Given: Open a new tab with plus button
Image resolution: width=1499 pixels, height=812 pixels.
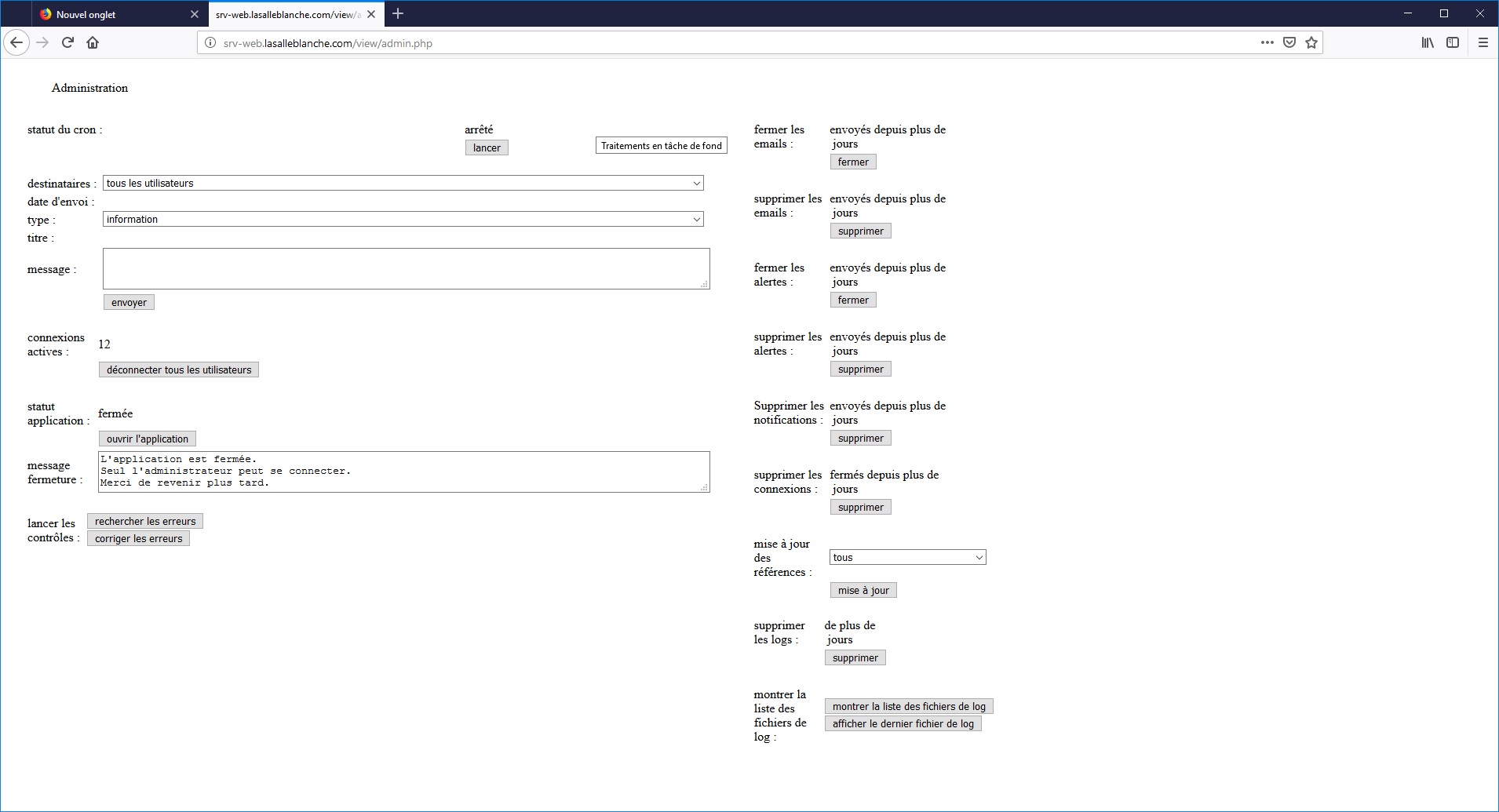Looking at the screenshot, I should click(x=398, y=13).
